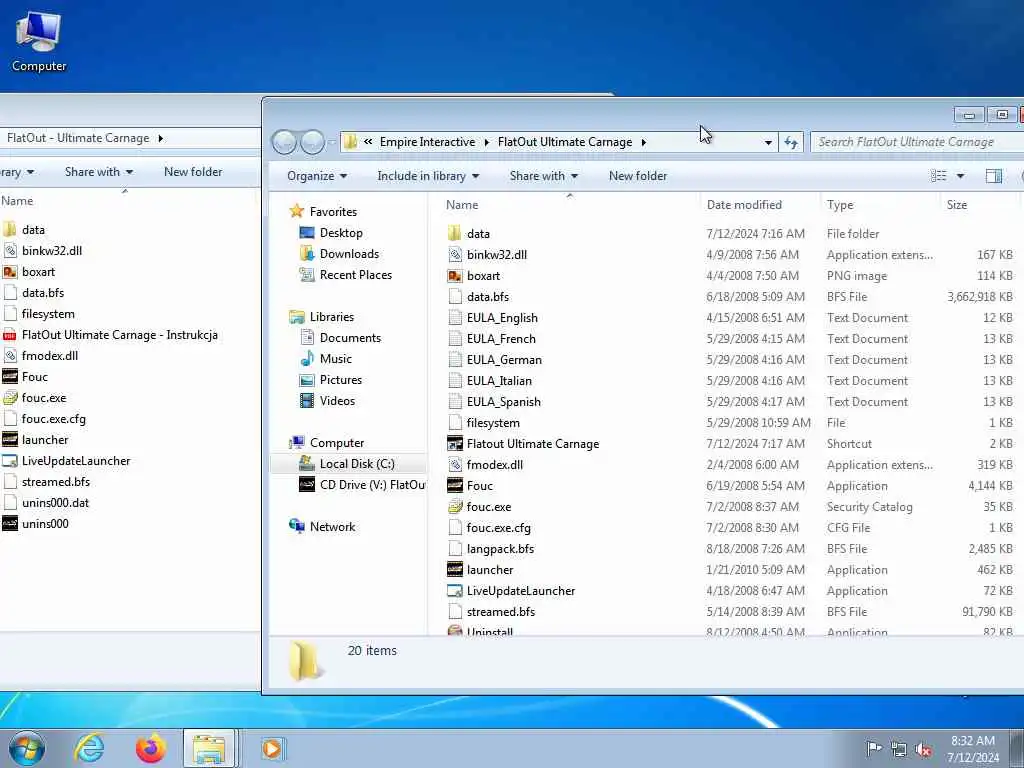Open Share with menu in back window
This screenshot has width=1024, height=768.
tap(99, 172)
